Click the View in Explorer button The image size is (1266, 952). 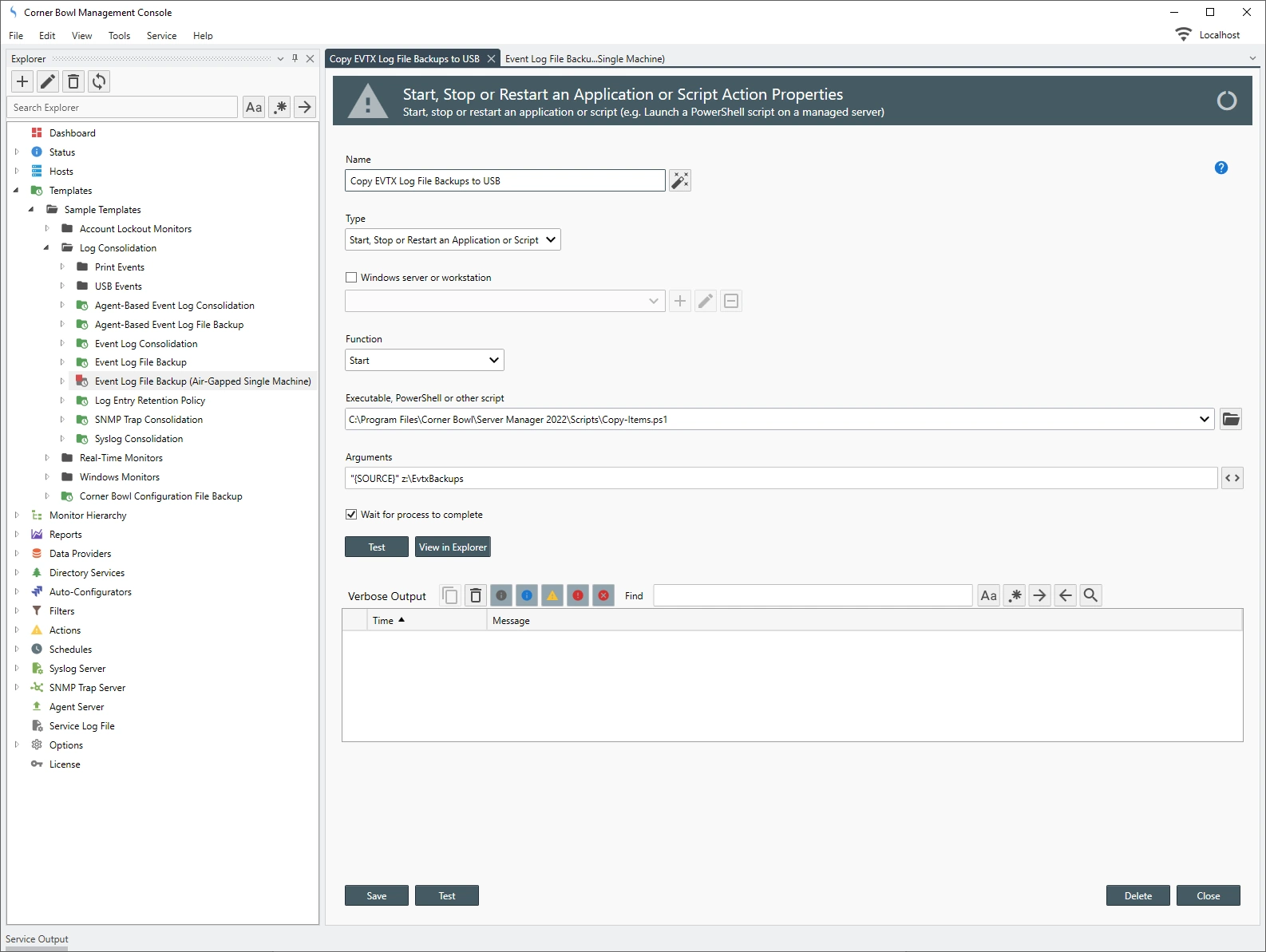(x=453, y=547)
